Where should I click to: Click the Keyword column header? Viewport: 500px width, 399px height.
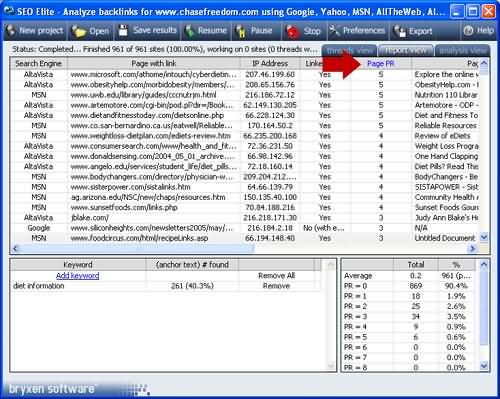pyautogui.click(x=78, y=265)
